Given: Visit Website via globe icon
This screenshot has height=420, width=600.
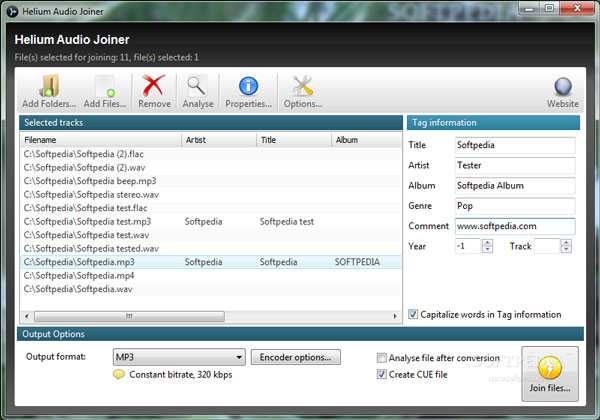Looking at the screenshot, I should [562, 91].
